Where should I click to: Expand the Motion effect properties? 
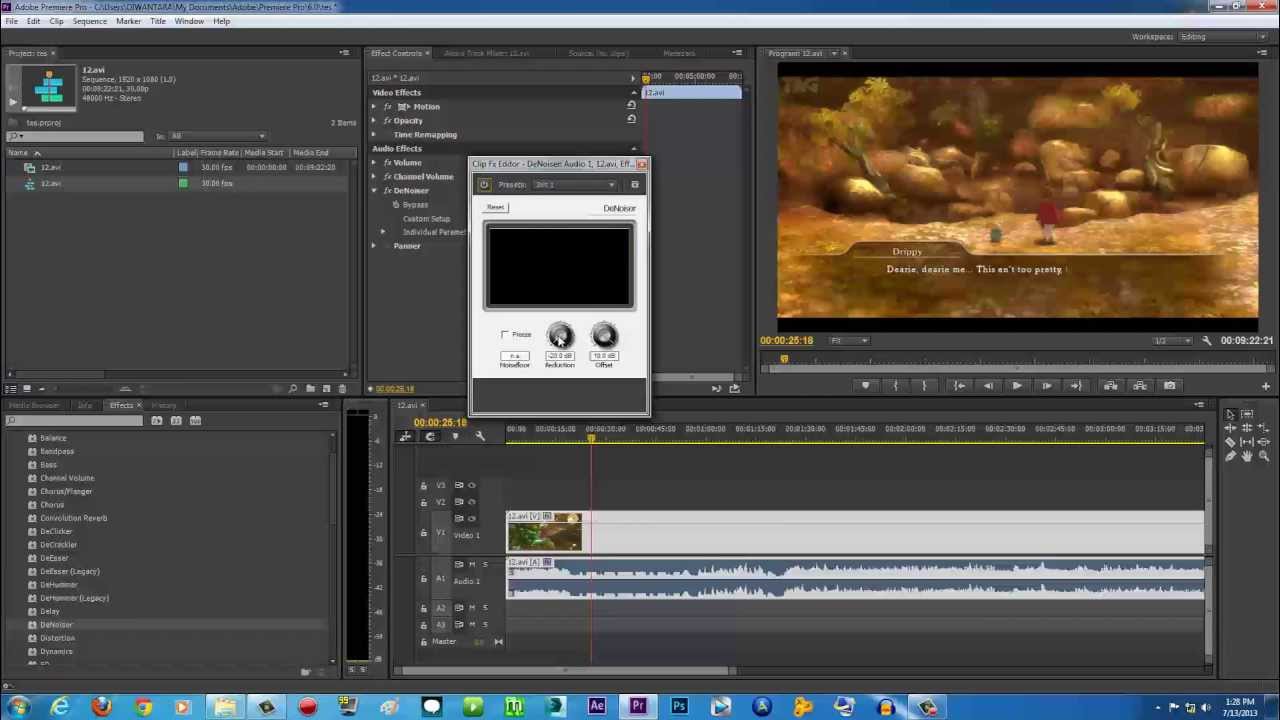tap(375, 106)
